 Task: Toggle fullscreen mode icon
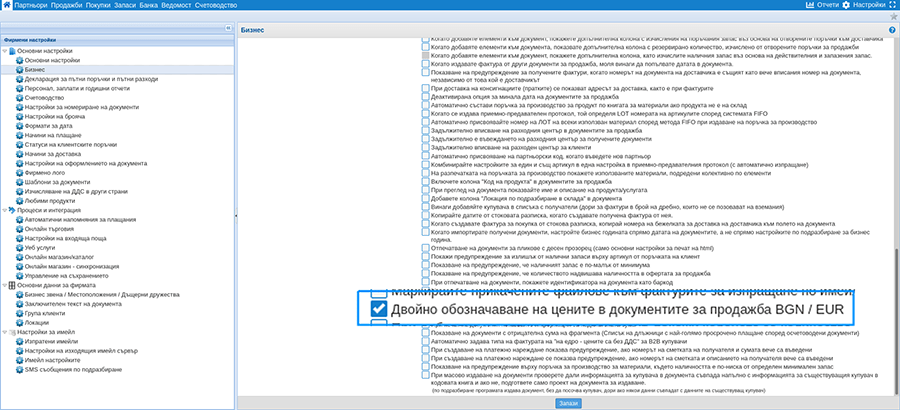[893, 6]
